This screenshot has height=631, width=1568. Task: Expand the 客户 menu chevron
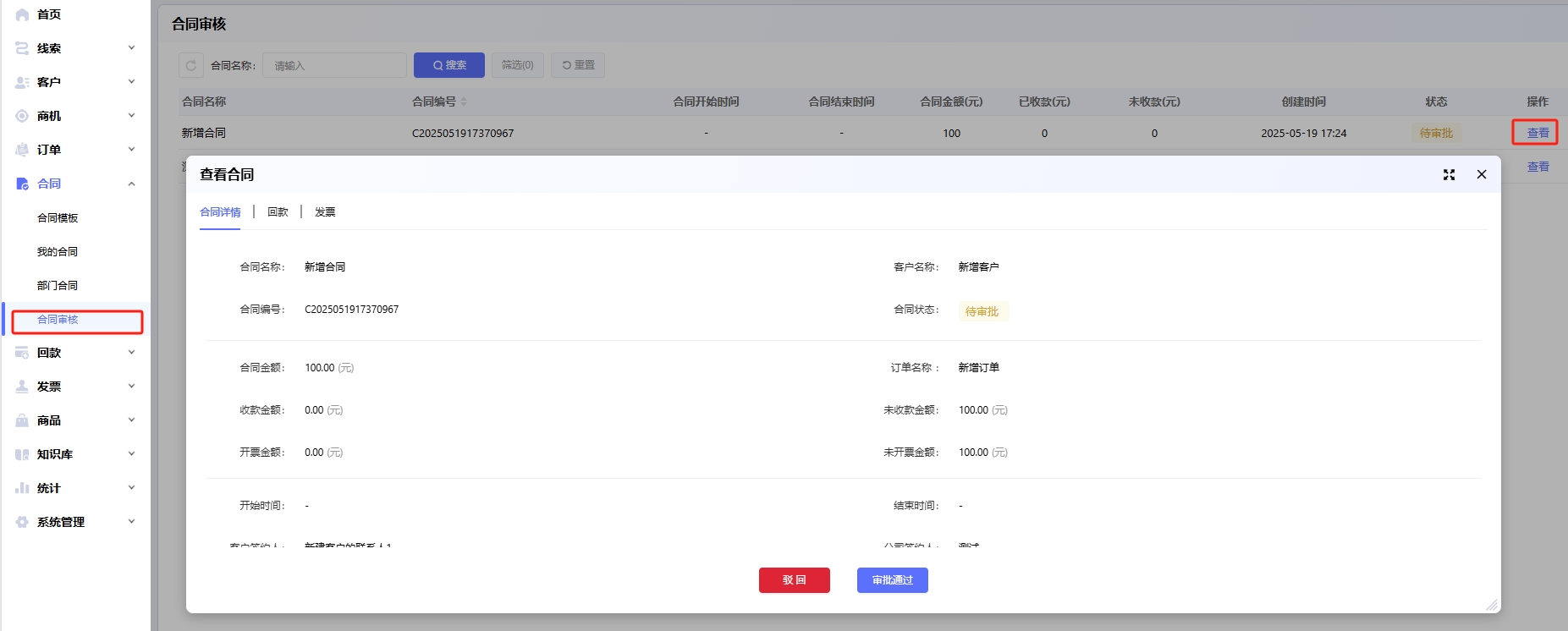click(x=131, y=82)
